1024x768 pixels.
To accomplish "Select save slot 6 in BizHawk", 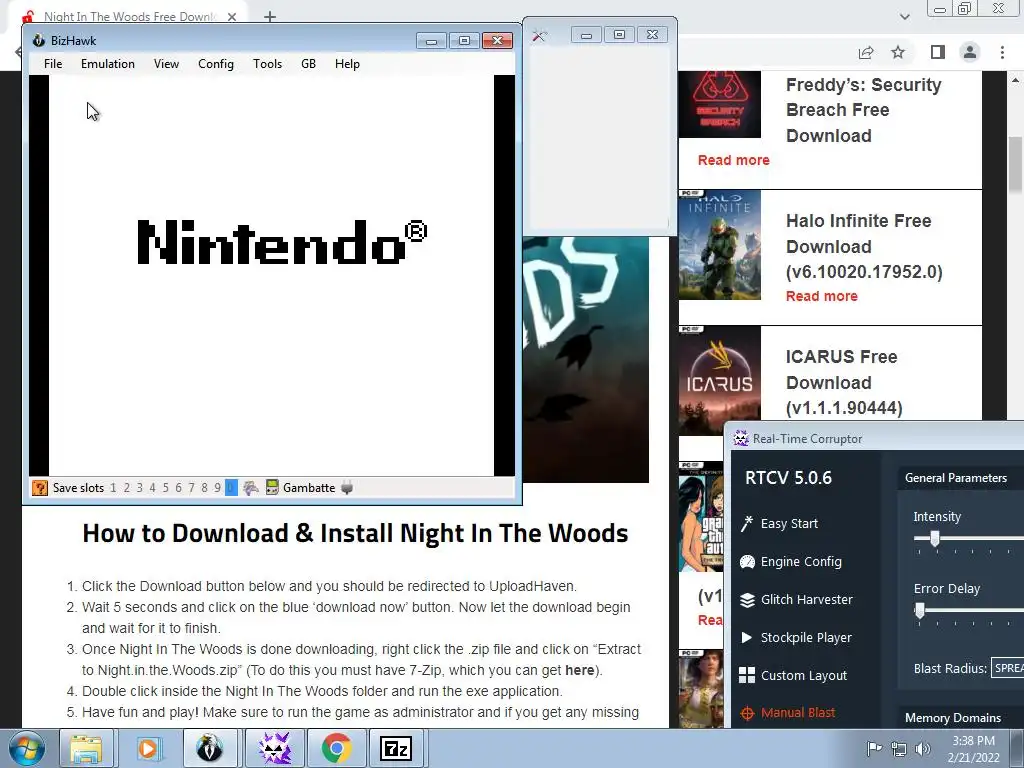I will (178, 488).
